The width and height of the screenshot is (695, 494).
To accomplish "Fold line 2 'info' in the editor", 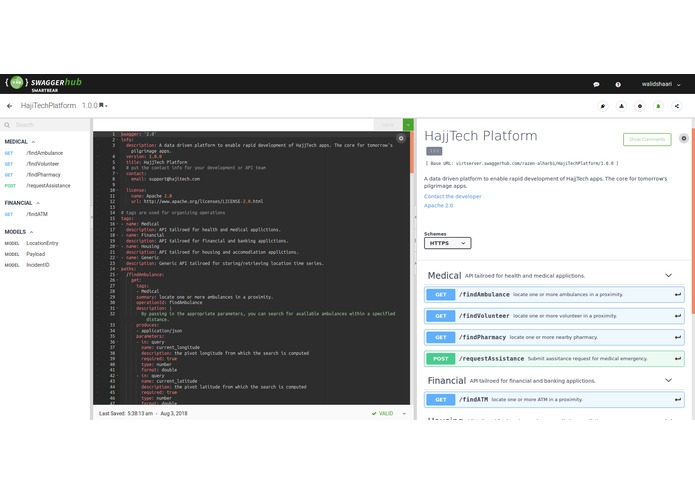I will point(117,140).
